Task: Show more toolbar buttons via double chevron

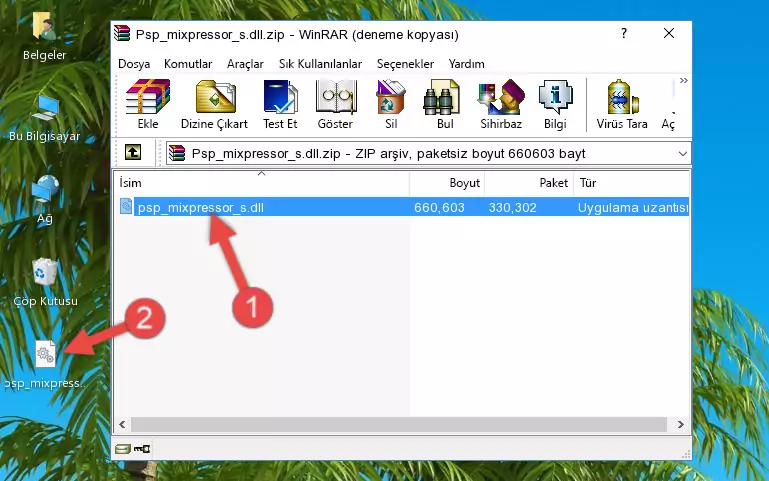Action: pos(683,80)
